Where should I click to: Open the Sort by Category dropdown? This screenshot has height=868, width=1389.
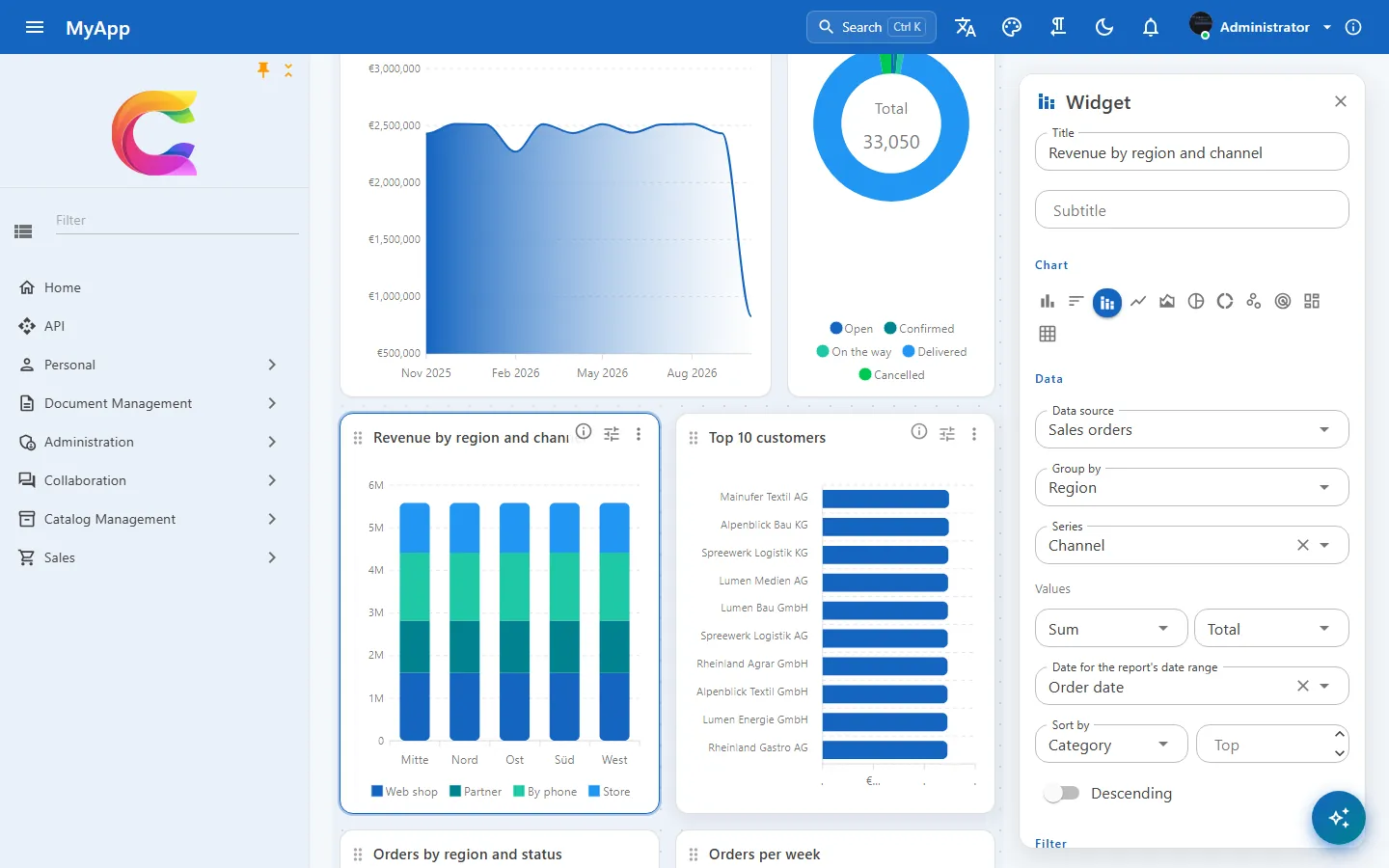pos(1112,745)
